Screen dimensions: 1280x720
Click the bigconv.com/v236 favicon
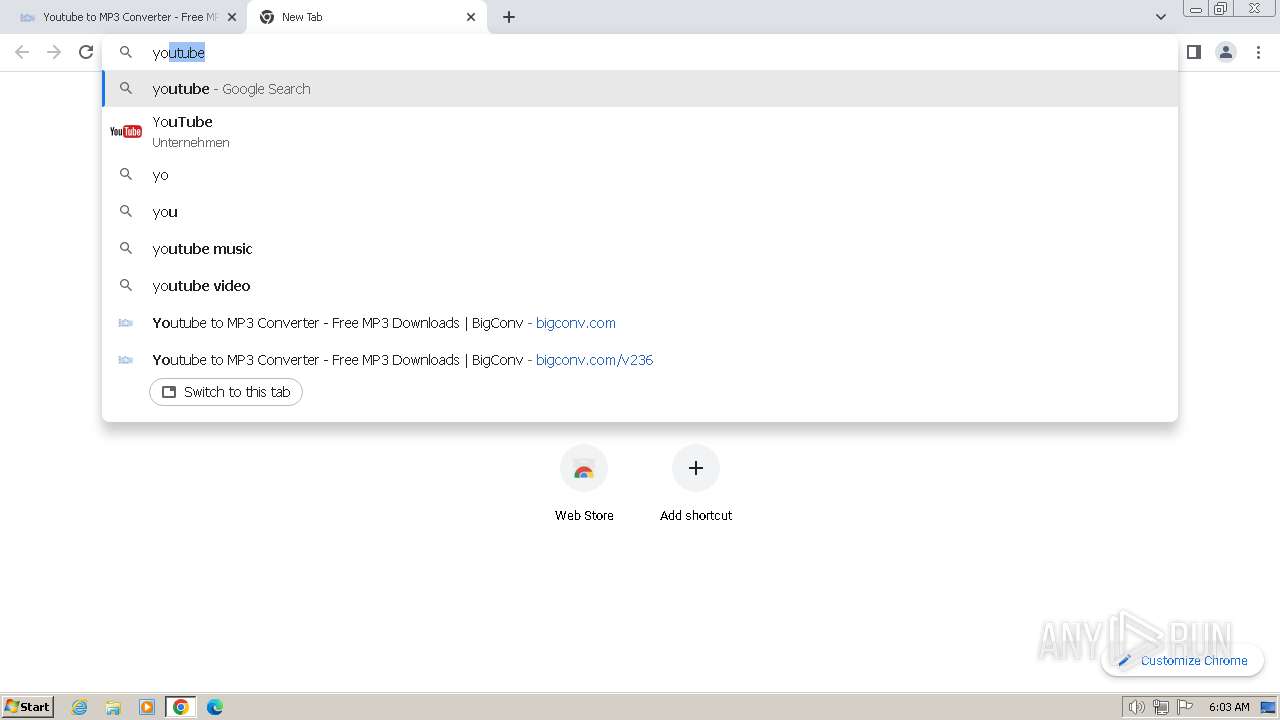click(126, 360)
